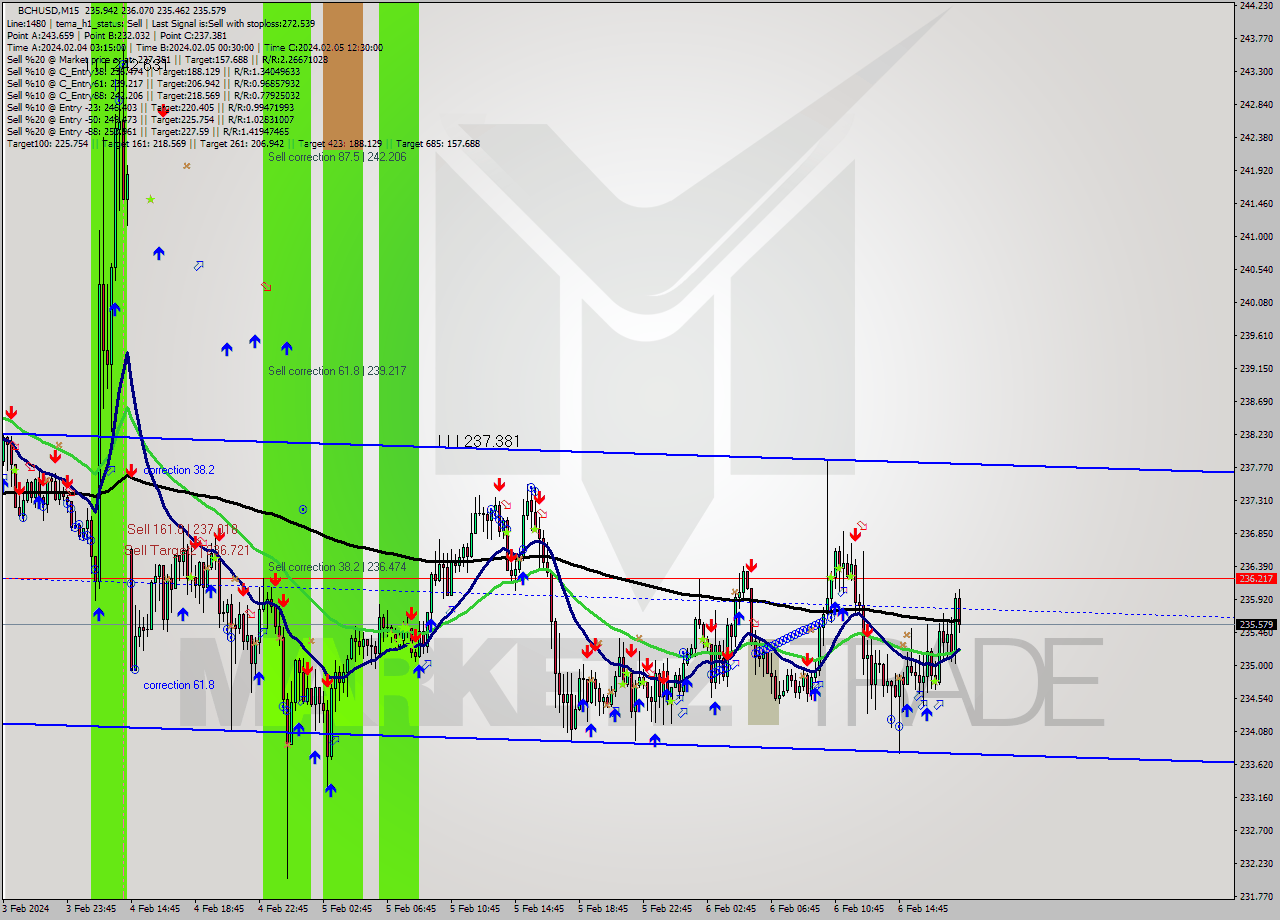Click the '6 Feb 14:45' time label
This screenshot has width=1280, height=920.
pos(923,909)
